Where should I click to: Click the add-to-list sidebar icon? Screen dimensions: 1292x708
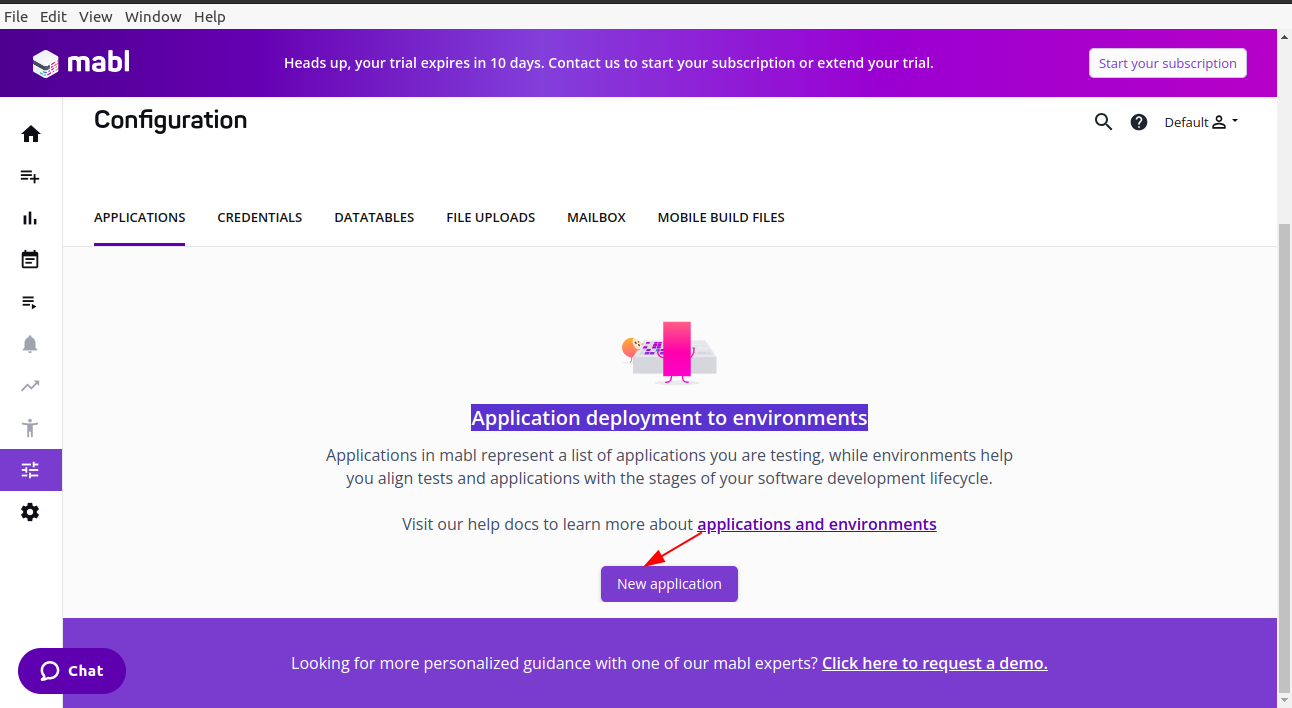pyautogui.click(x=30, y=176)
